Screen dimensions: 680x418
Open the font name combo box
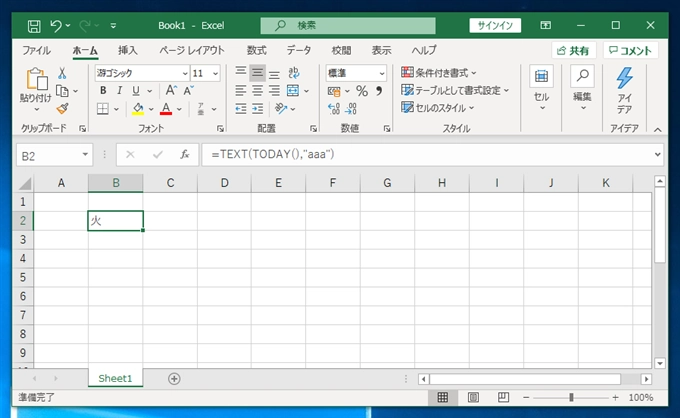141,73
